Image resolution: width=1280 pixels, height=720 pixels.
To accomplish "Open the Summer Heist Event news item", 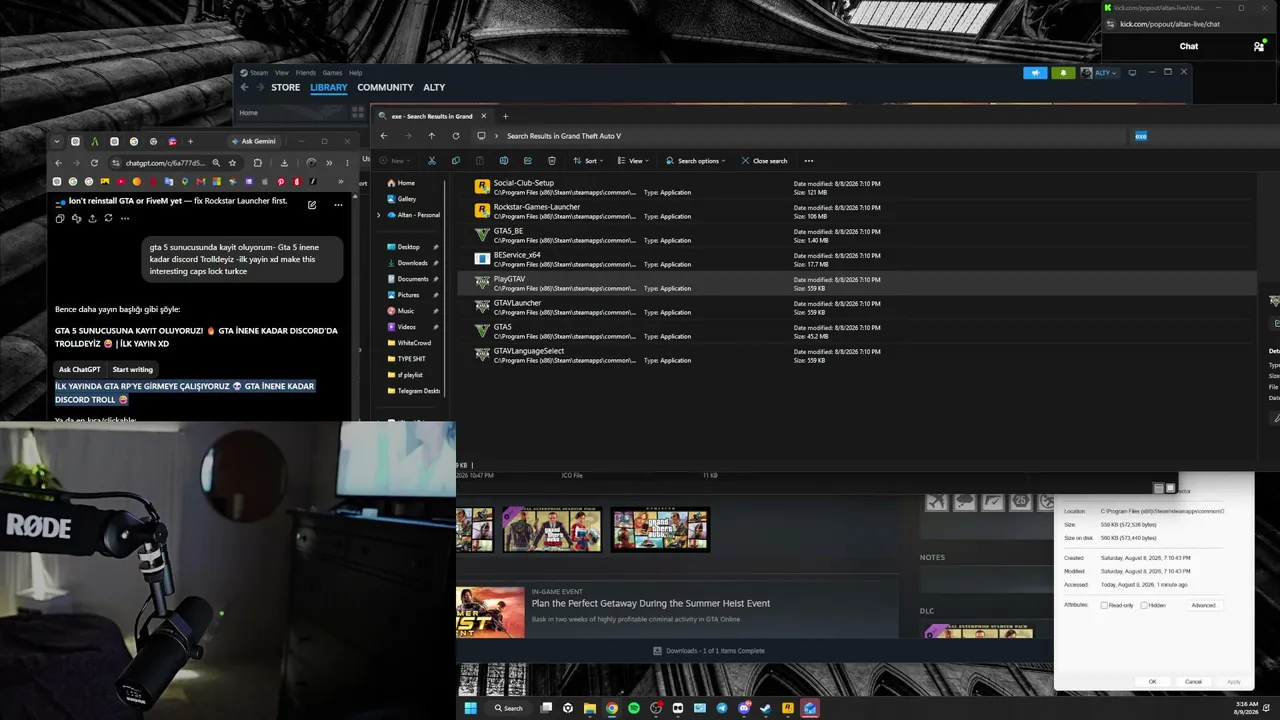I will tap(651, 603).
